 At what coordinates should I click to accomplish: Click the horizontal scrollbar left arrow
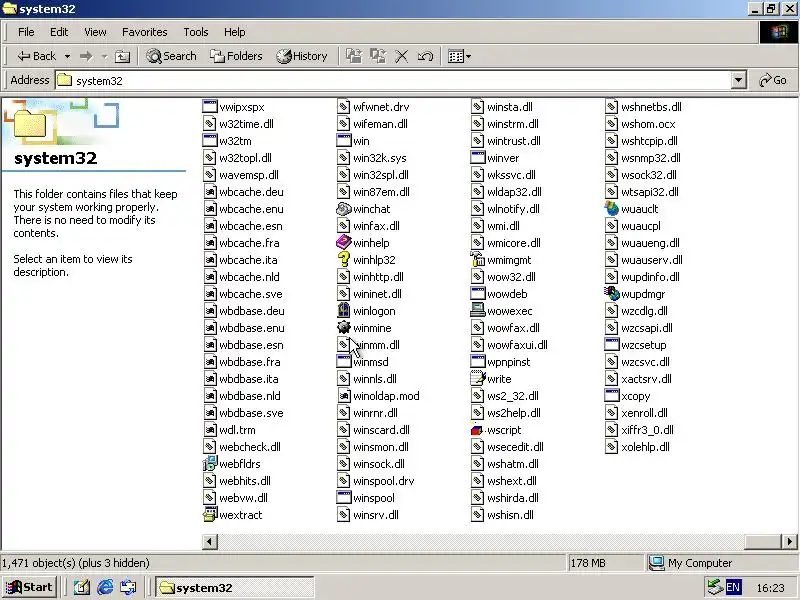(210, 541)
